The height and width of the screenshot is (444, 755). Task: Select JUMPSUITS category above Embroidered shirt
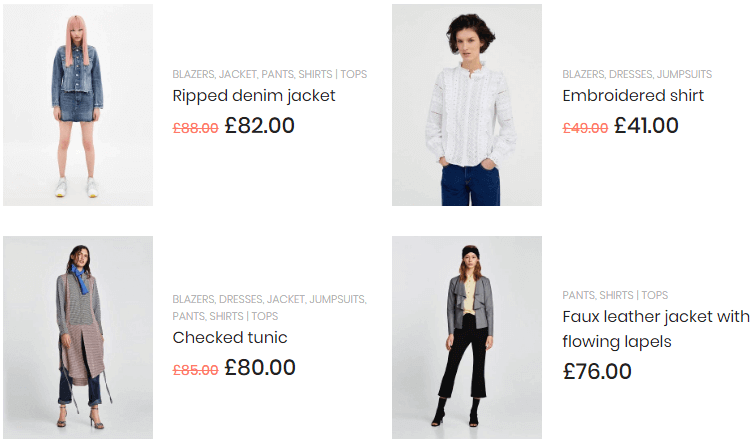pos(684,74)
